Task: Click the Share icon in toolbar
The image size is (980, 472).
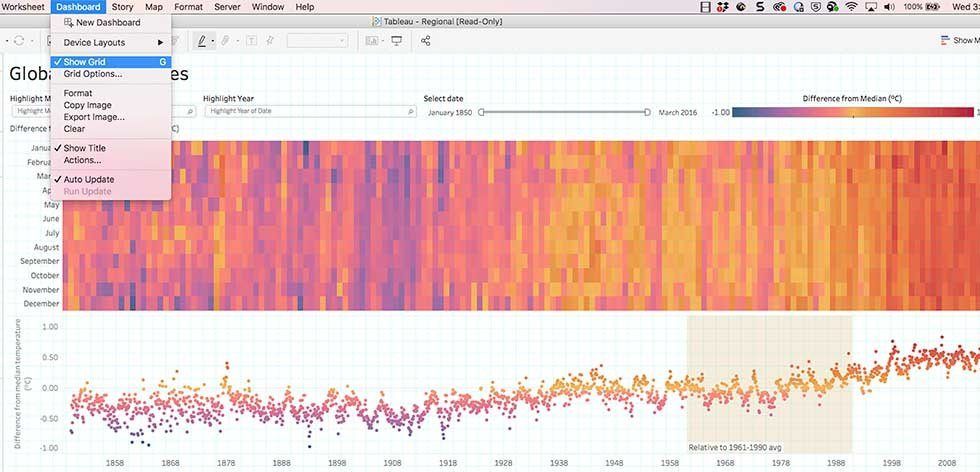Action: [425, 41]
